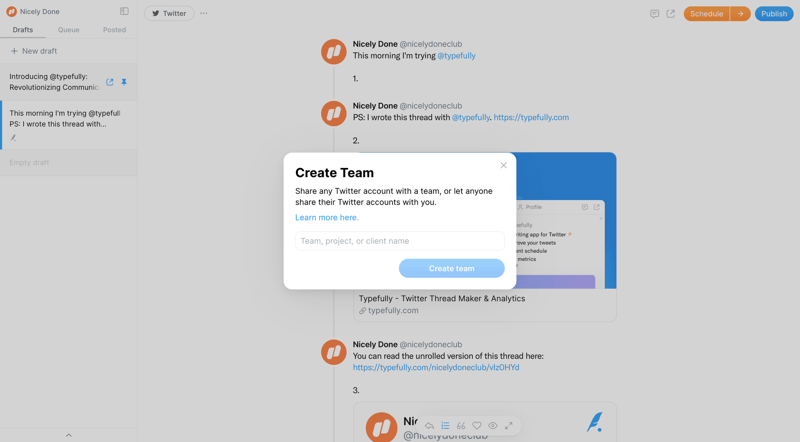Click the typefully.com domain under preview card
Image resolution: width=800 pixels, height=442 pixels.
coord(393,310)
